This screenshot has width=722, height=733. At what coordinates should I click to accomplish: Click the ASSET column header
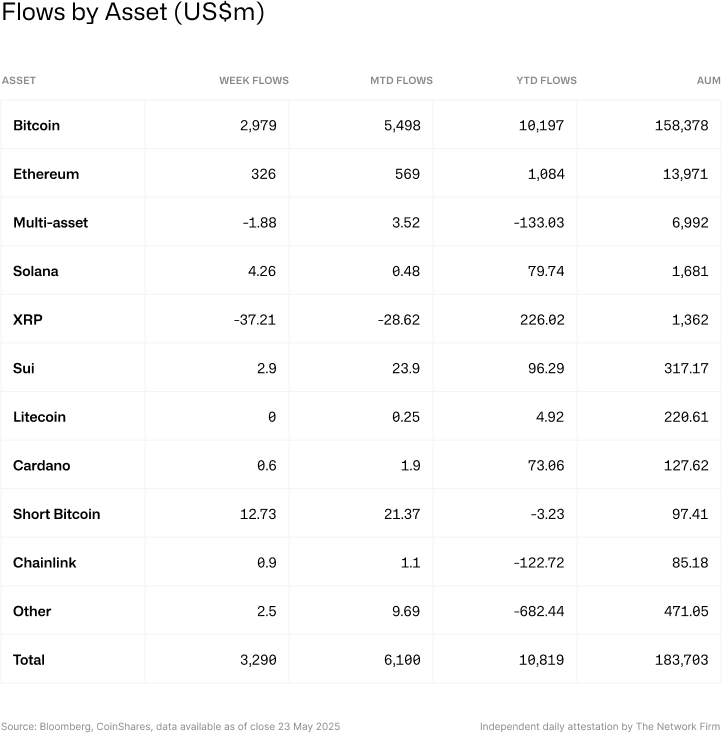(19, 80)
